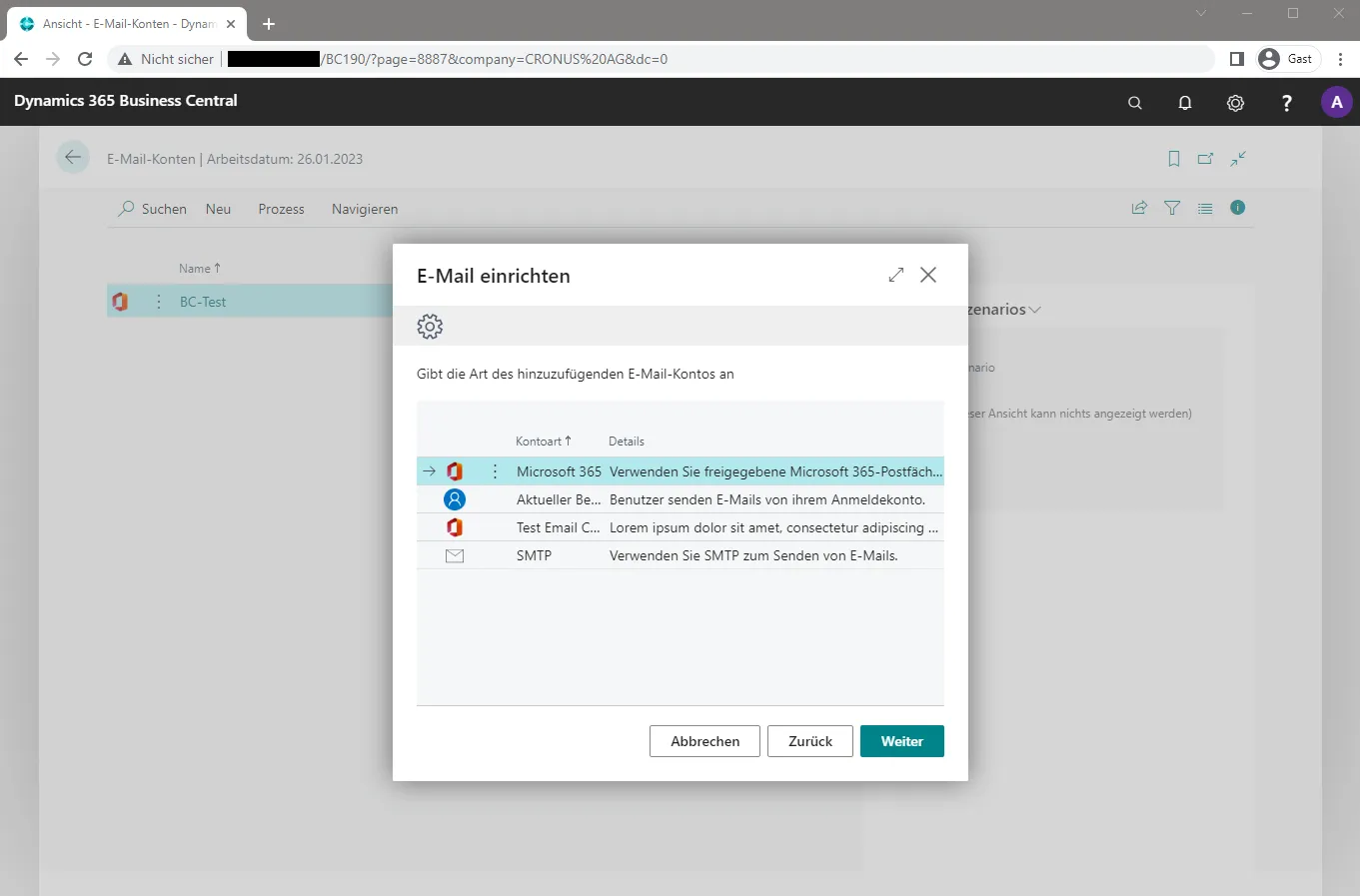This screenshot has width=1360, height=896.
Task: Select the Microsoft 365 Kontoart cell
Action: [x=559, y=471]
